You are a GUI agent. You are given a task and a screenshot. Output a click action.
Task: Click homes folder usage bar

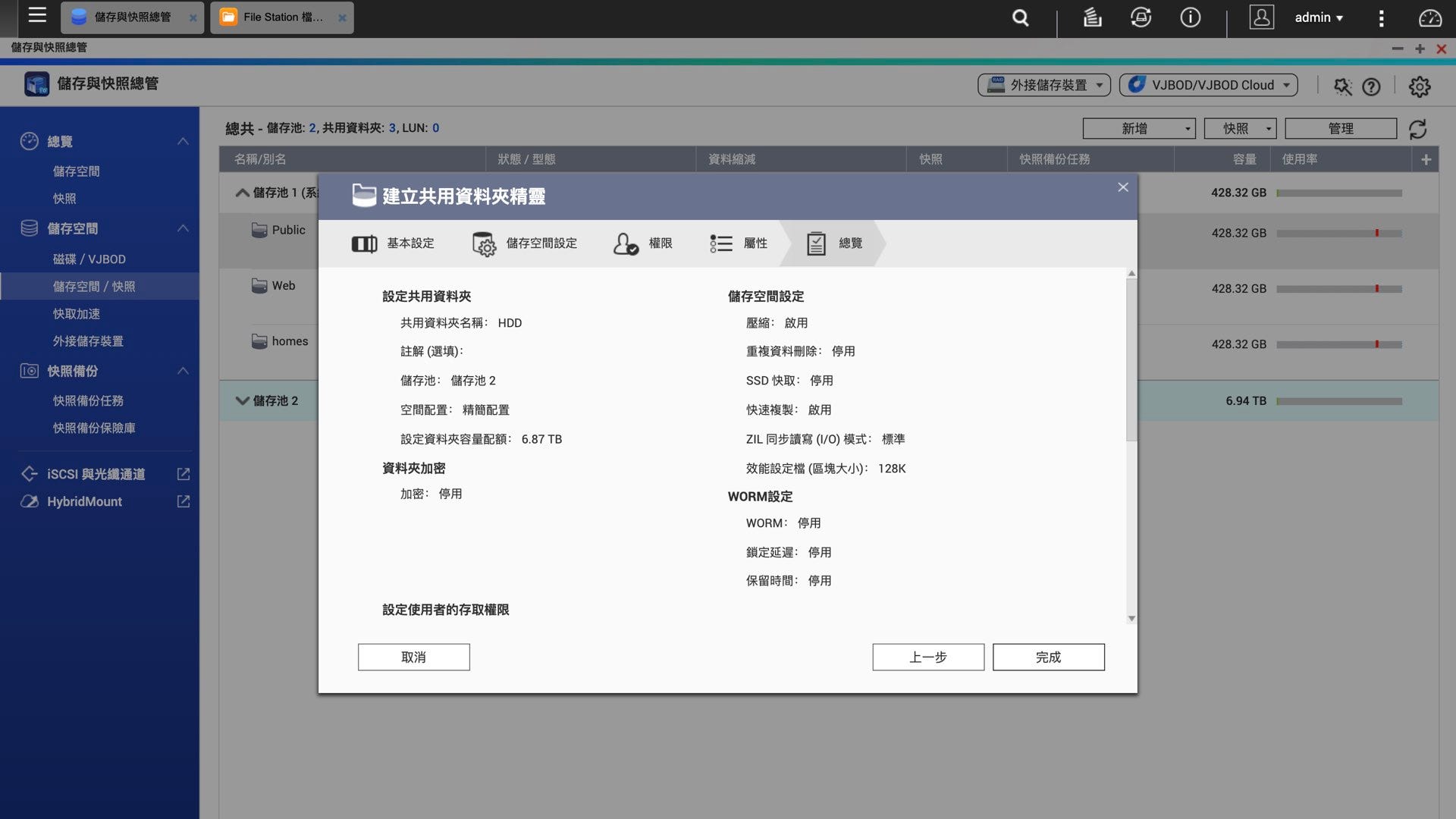[x=1339, y=344]
